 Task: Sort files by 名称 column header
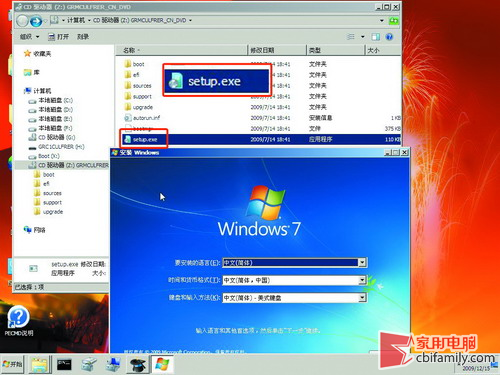(x=182, y=50)
